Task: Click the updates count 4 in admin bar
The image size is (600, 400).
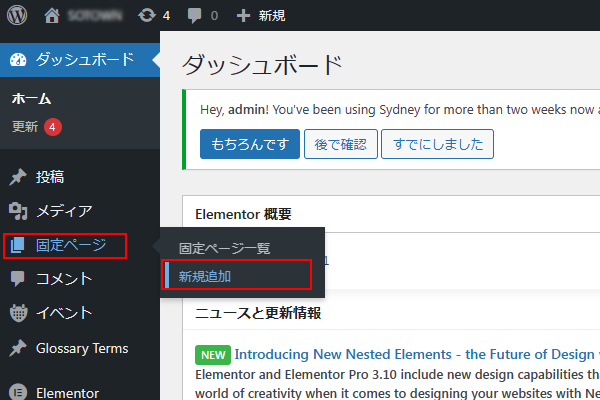Action: pyautogui.click(x=166, y=16)
